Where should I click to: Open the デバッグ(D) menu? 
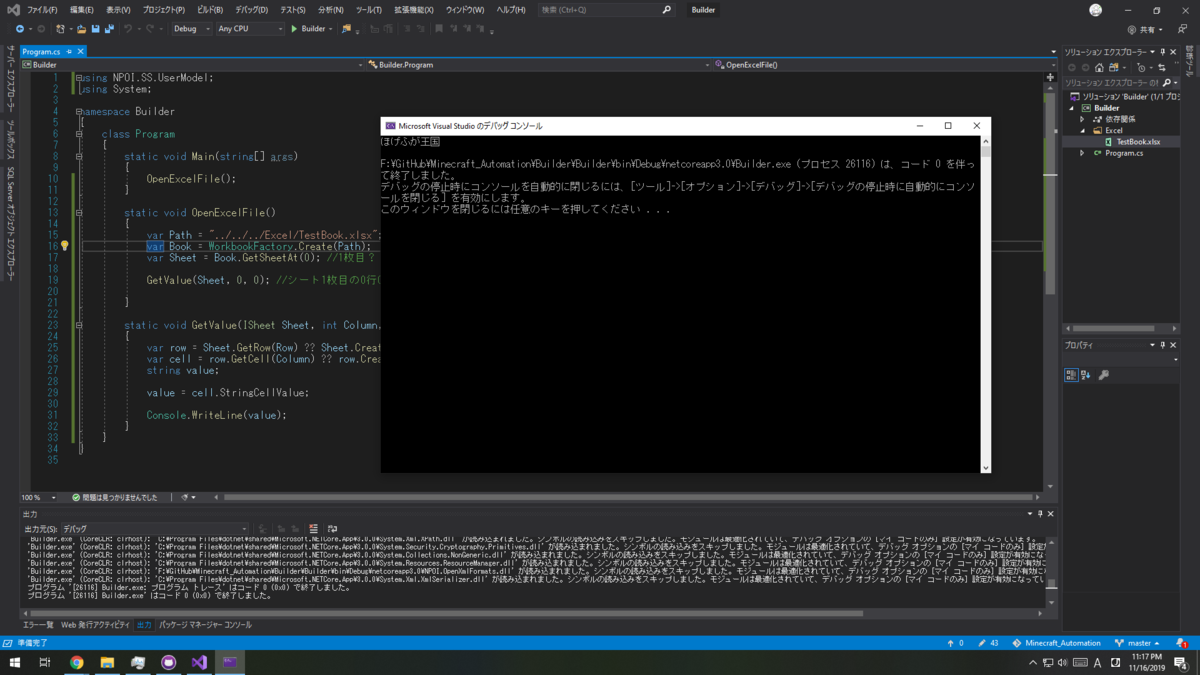click(x=251, y=10)
